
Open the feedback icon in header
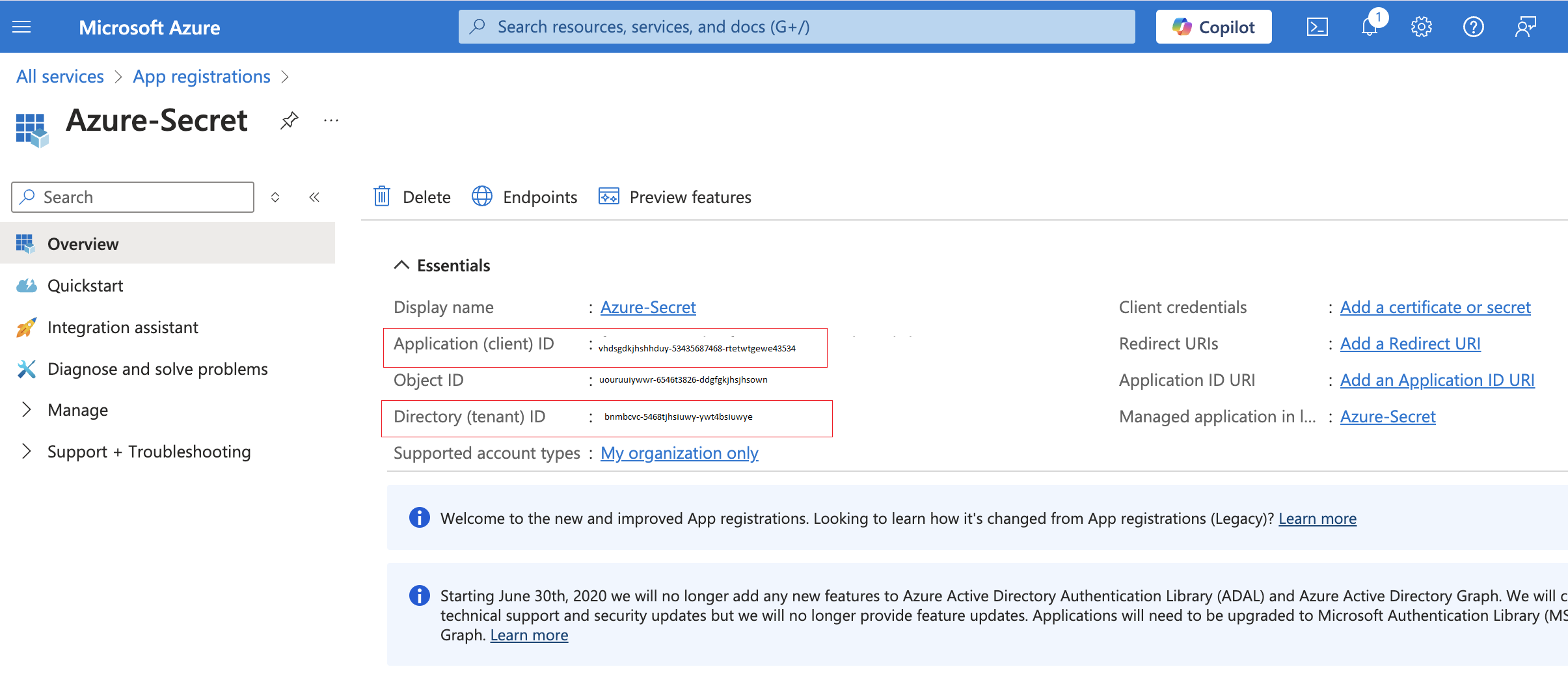pos(1525,27)
